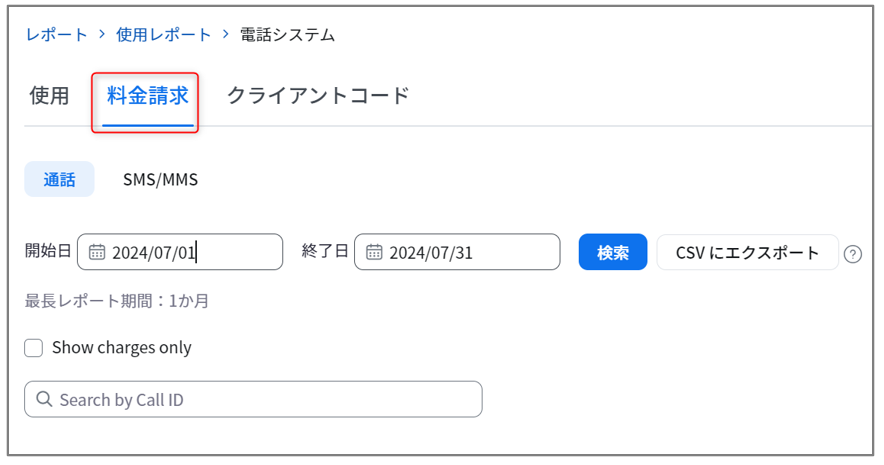Screen dimensions: 884x465
Task: Click CSV にエクスポート button
Action: pyautogui.click(x=748, y=252)
